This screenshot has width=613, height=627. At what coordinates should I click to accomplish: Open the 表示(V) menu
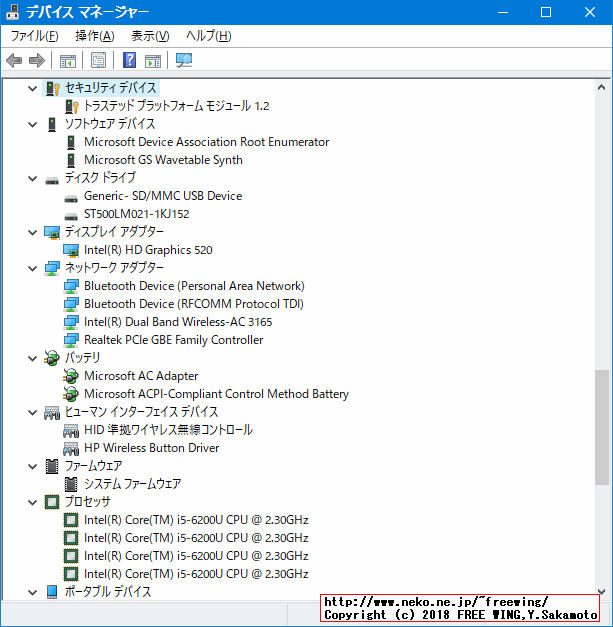(150, 36)
